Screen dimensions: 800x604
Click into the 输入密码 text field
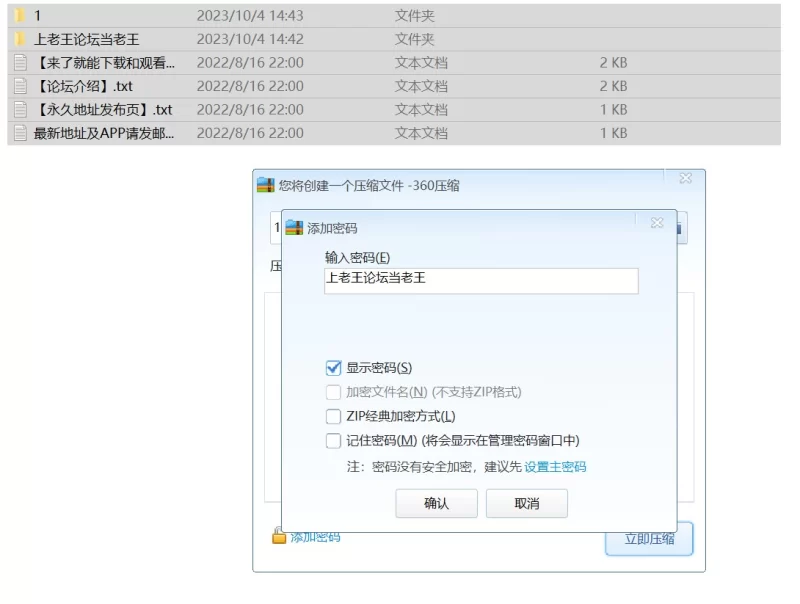tap(481, 280)
